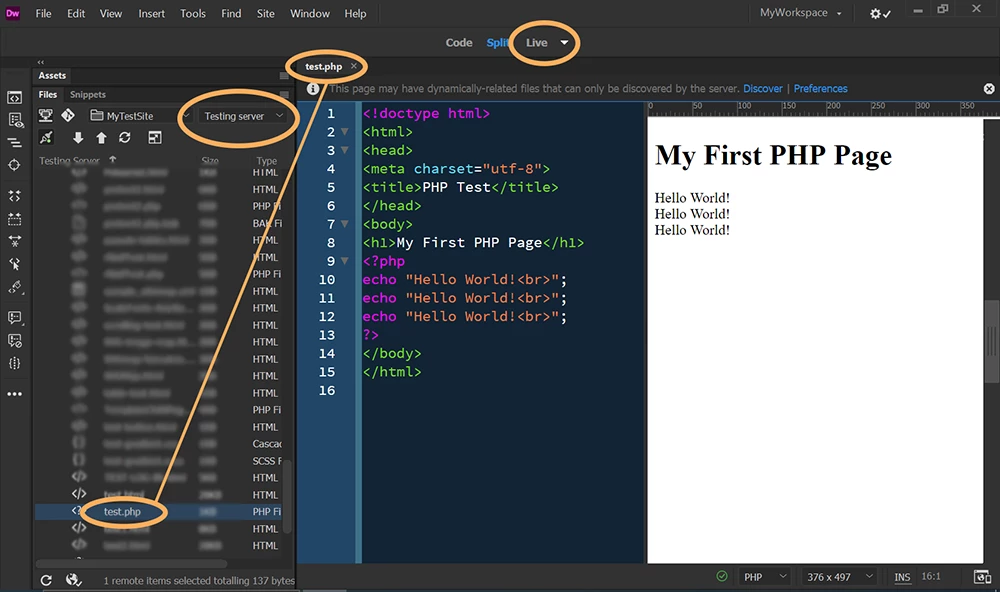The width and height of the screenshot is (1000, 592).
Task: Switch to Live view
Action: click(536, 43)
